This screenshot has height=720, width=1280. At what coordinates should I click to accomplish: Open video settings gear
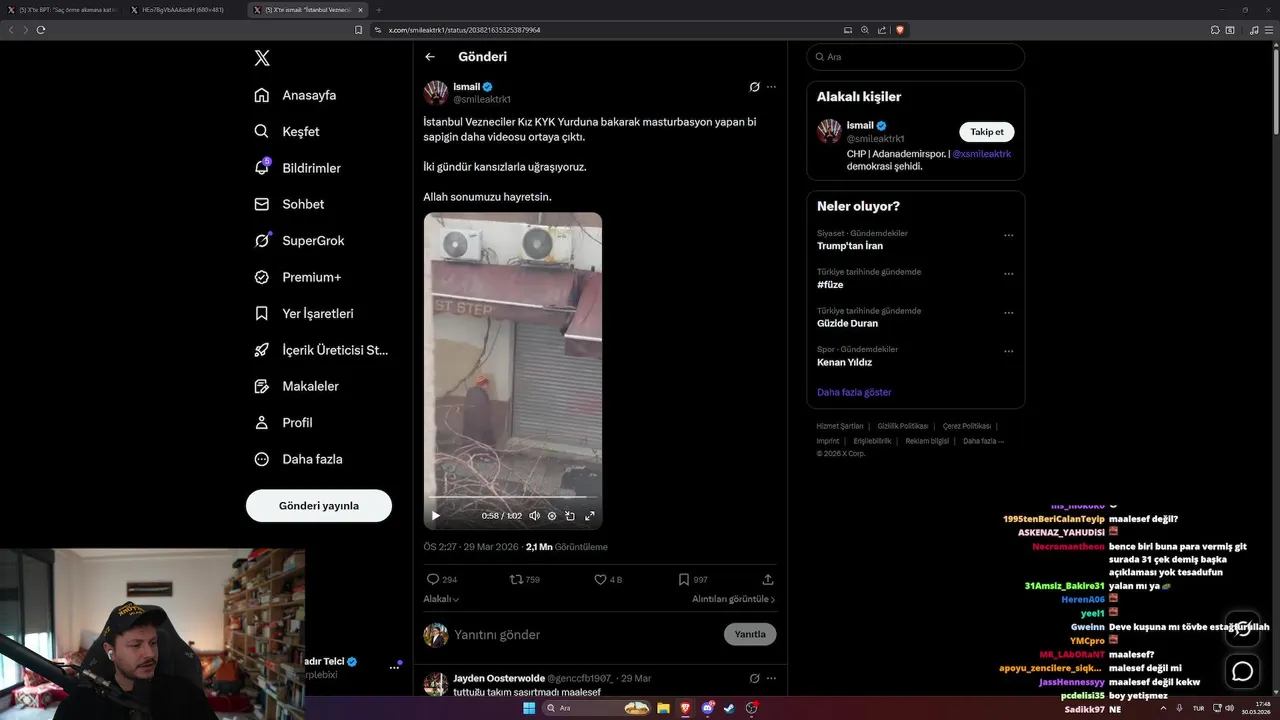[552, 516]
